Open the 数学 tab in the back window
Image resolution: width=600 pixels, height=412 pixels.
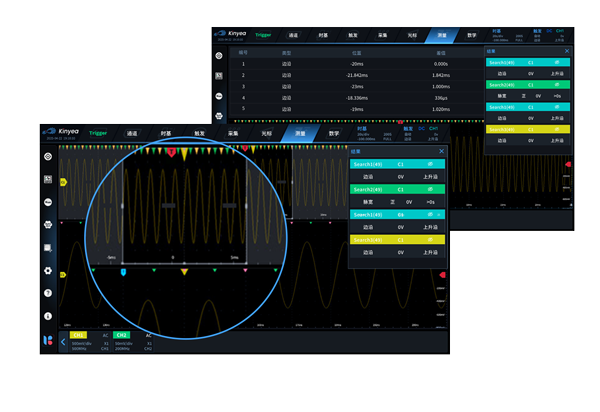[x=471, y=35]
